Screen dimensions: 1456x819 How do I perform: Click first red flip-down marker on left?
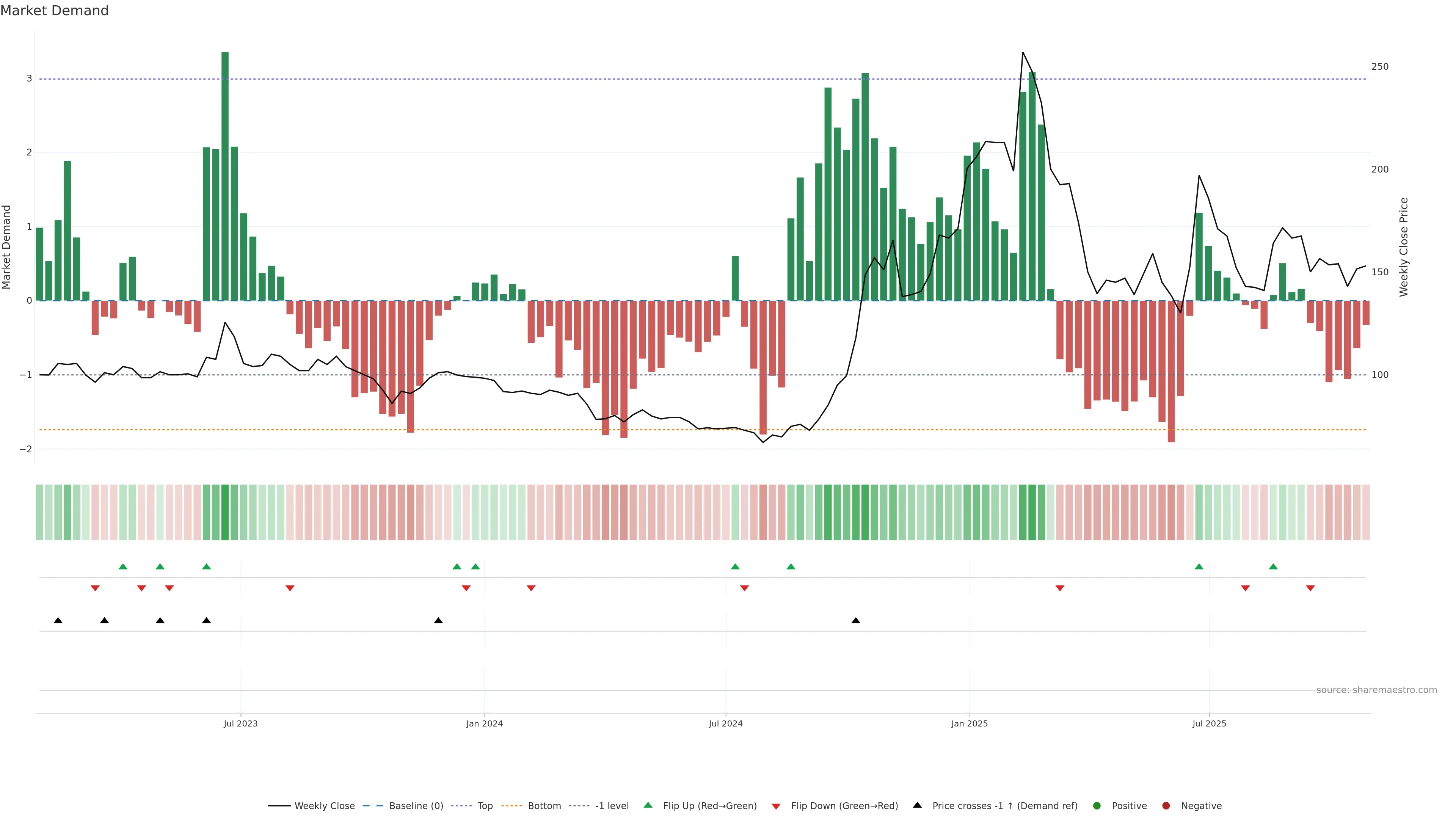tap(95, 588)
